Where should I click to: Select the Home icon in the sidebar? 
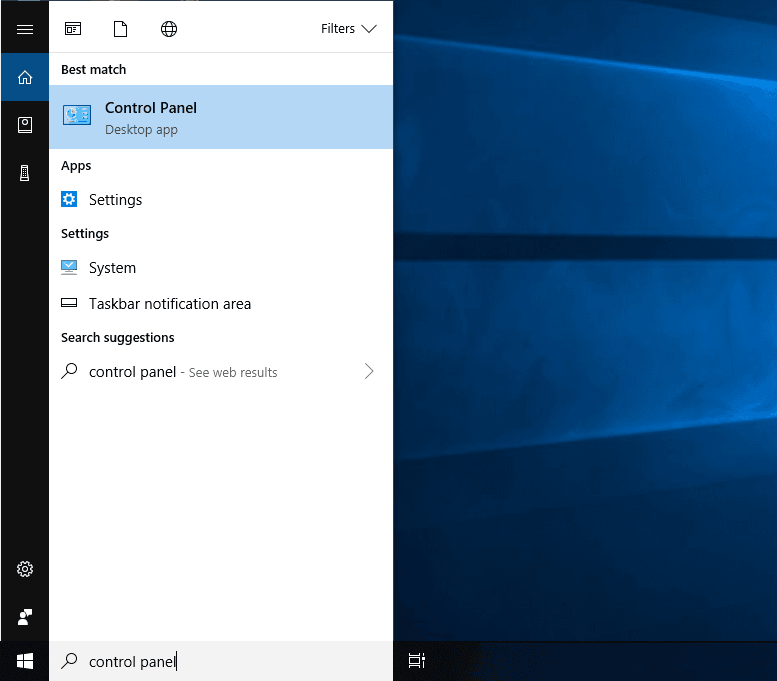25,77
